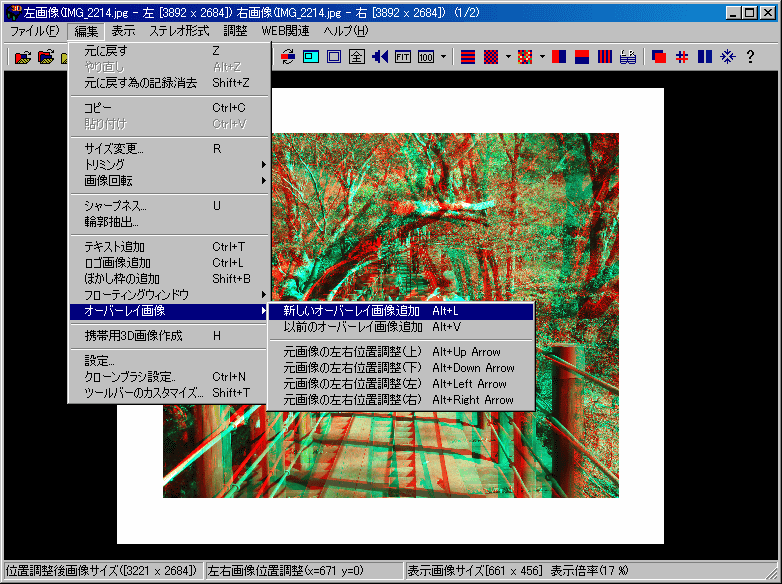Select 新しいオーバーレイ画像追加 in the submenu
782x584 pixels.
coord(401,311)
